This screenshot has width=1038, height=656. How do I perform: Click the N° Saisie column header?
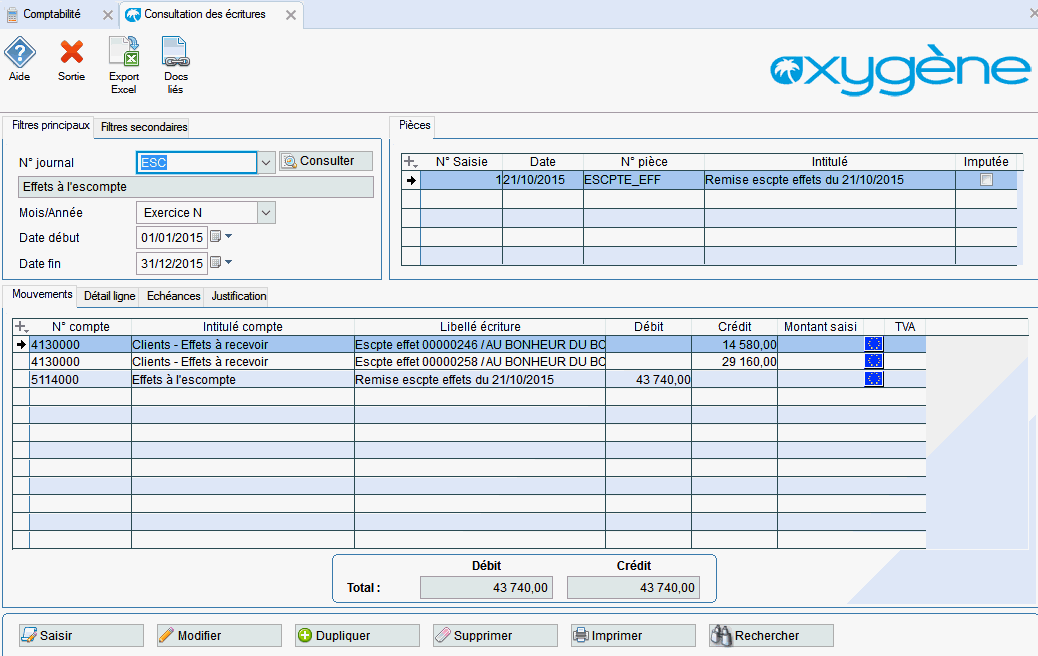tap(461, 162)
